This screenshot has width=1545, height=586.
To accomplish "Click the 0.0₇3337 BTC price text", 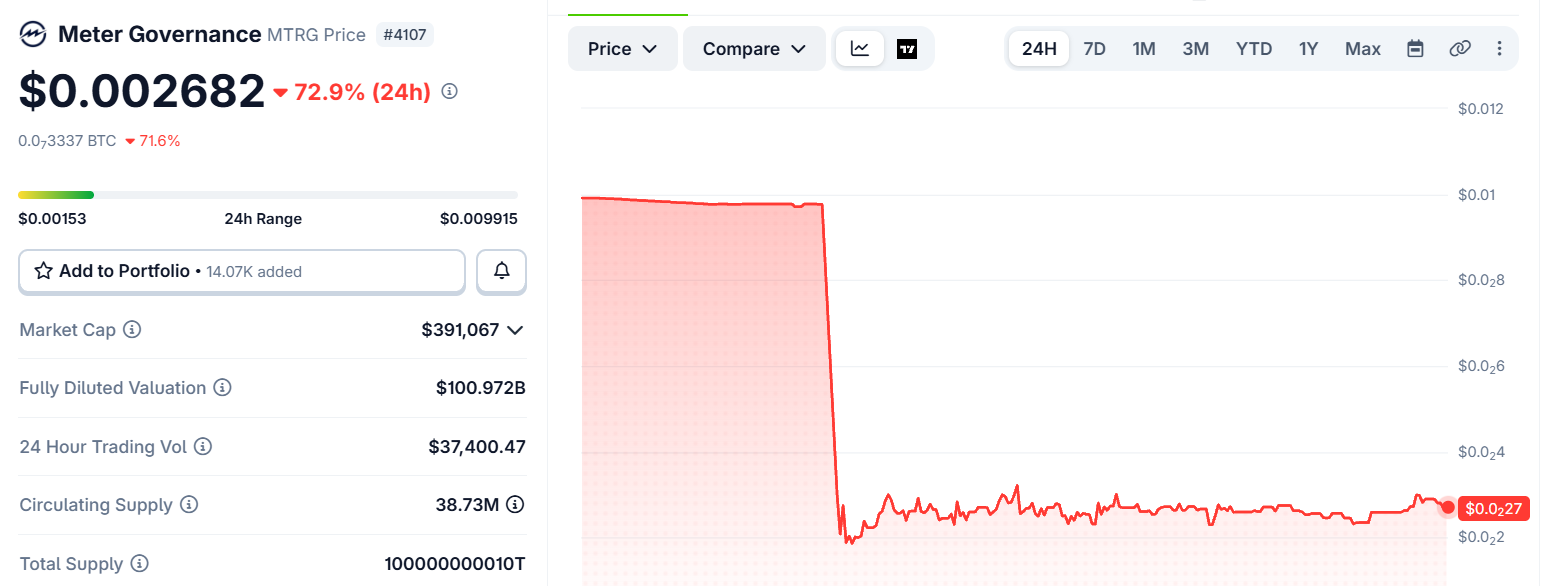I will click(67, 141).
